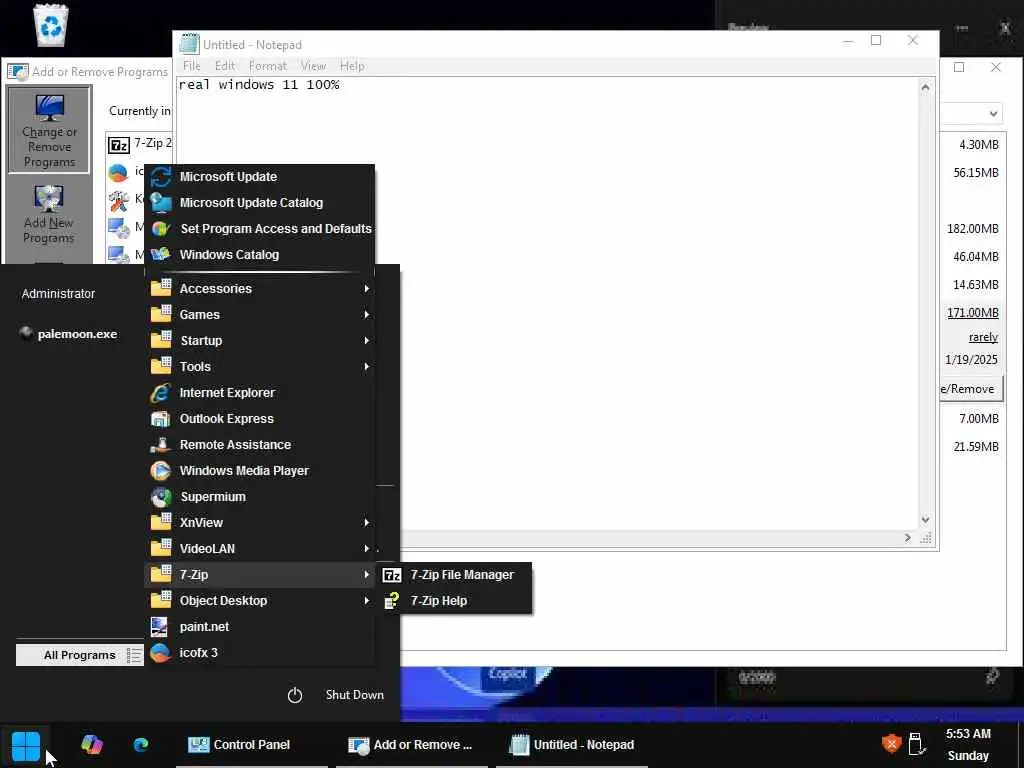1024x768 pixels.
Task: Click the security shield tray icon
Action: [891, 744]
